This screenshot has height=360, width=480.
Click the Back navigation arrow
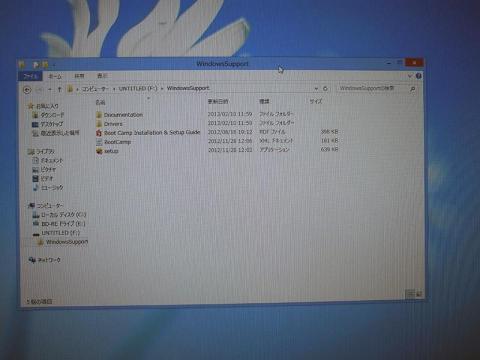click(x=27, y=89)
